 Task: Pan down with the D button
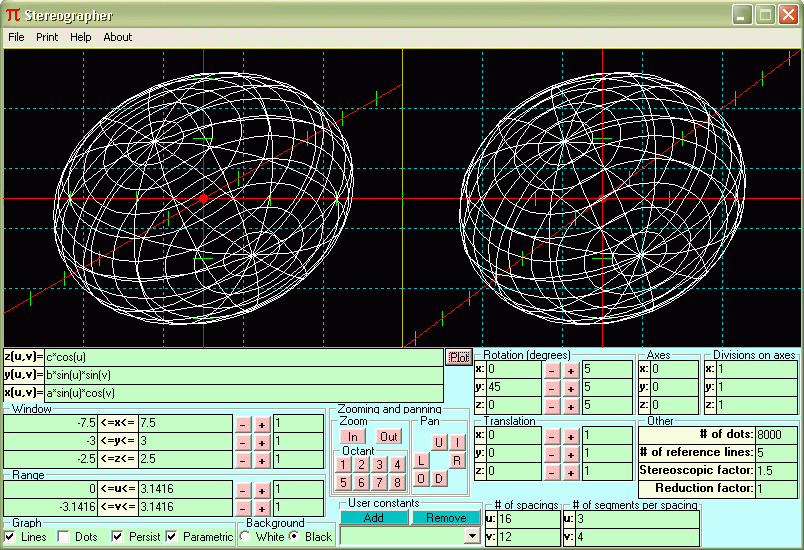click(438, 478)
